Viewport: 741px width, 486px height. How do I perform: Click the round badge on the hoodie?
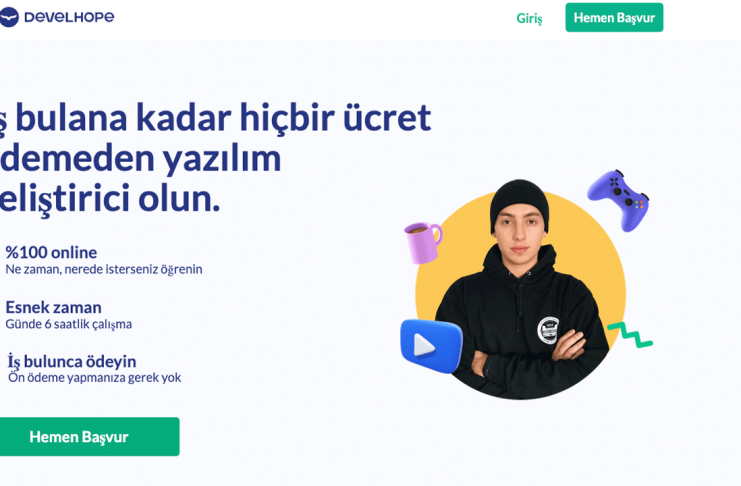tap(548, 330)
